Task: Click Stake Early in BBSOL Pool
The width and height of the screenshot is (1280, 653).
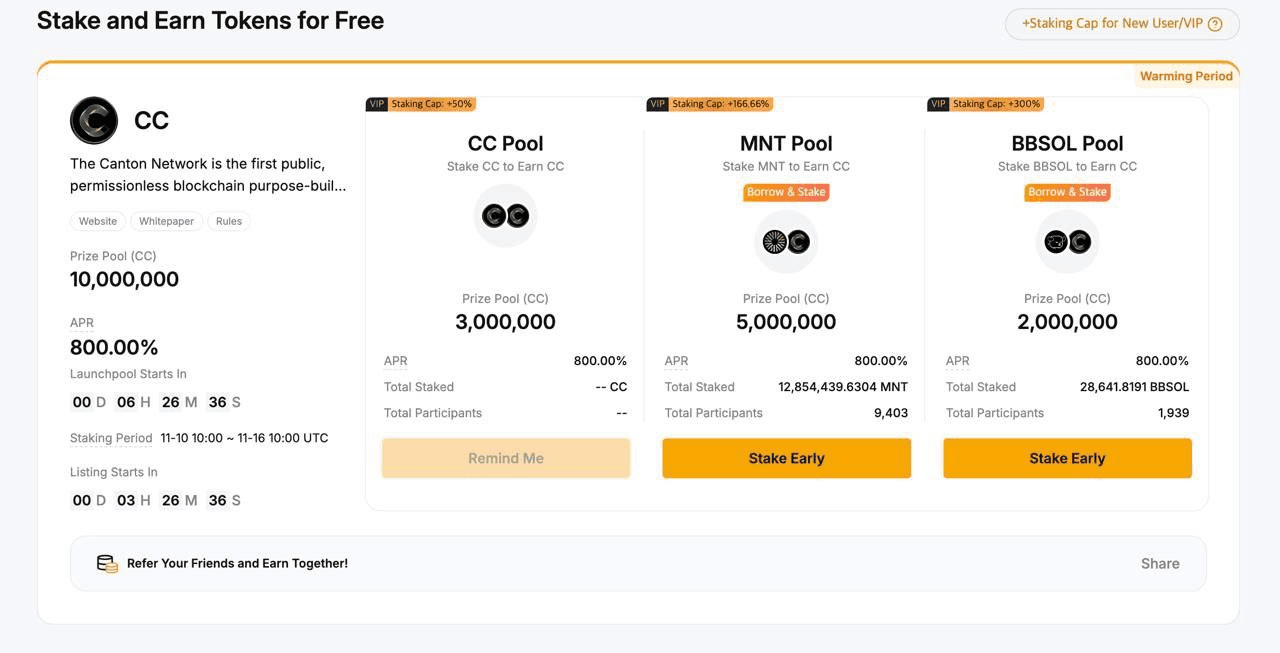Action: [1067, 458]
